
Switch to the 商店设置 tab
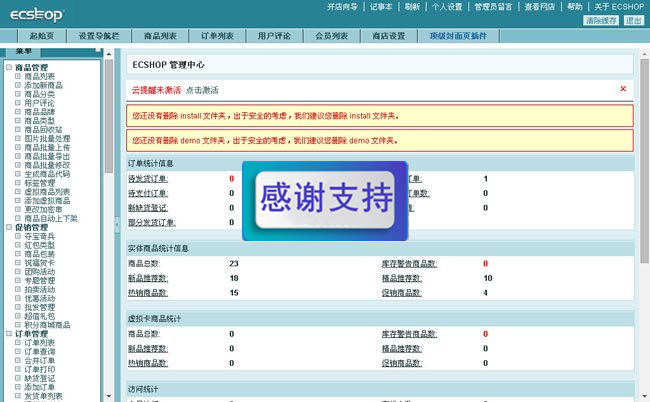tap(389, 36)
